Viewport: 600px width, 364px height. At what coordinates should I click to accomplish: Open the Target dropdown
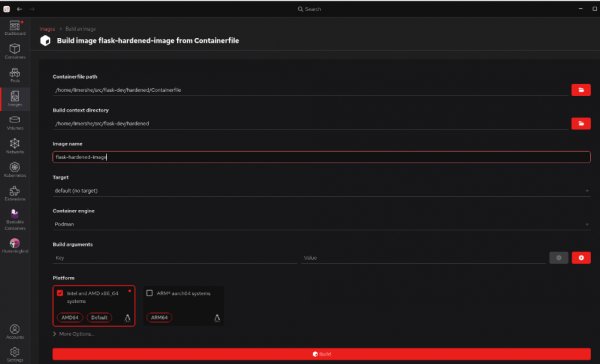point(321,191)
